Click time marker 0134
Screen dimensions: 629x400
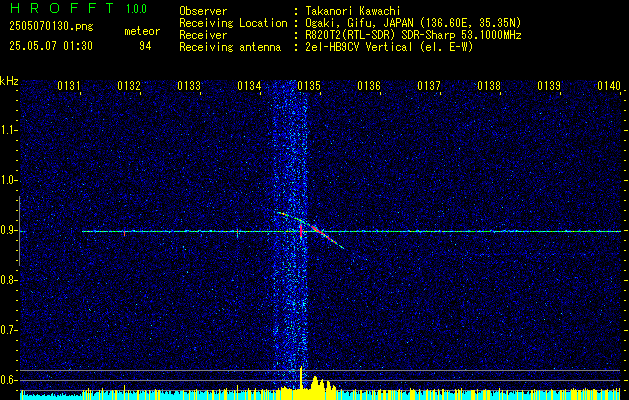click(x=249, y=86)
